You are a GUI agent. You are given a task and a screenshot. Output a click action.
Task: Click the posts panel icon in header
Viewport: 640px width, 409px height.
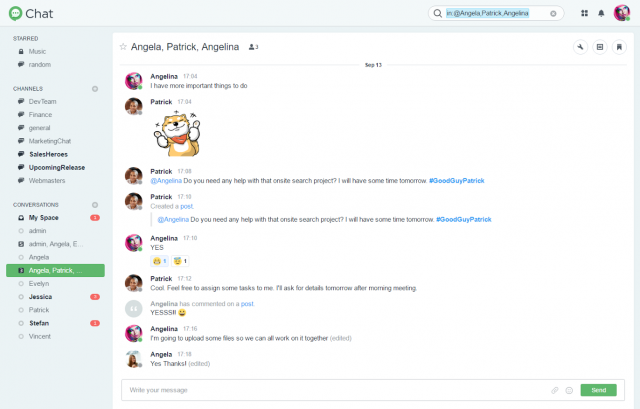599,47
